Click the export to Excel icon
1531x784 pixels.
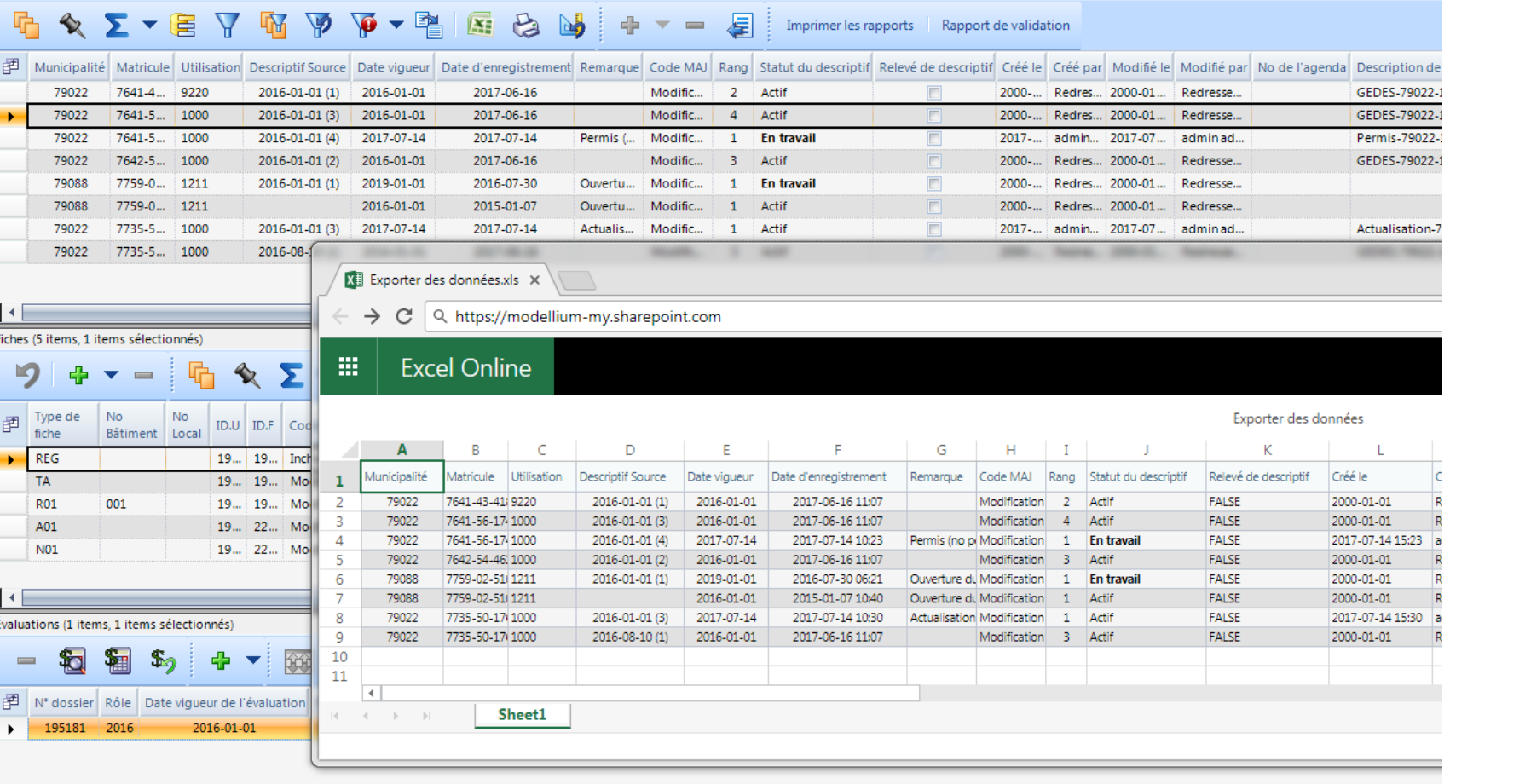(481, 25)
